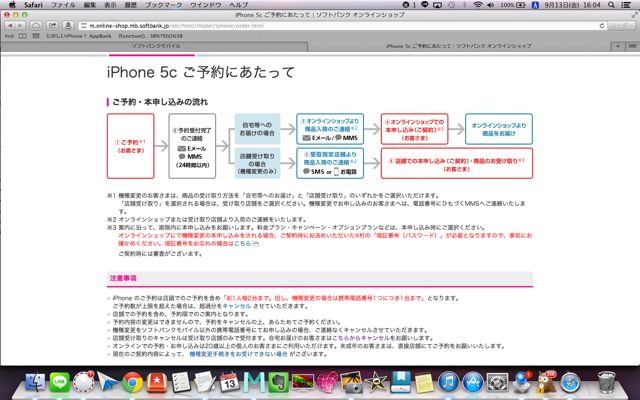Go forward with Safari's forward arrow
The height and width of the screenshot is (400, 640).
(x=20, y=25)
